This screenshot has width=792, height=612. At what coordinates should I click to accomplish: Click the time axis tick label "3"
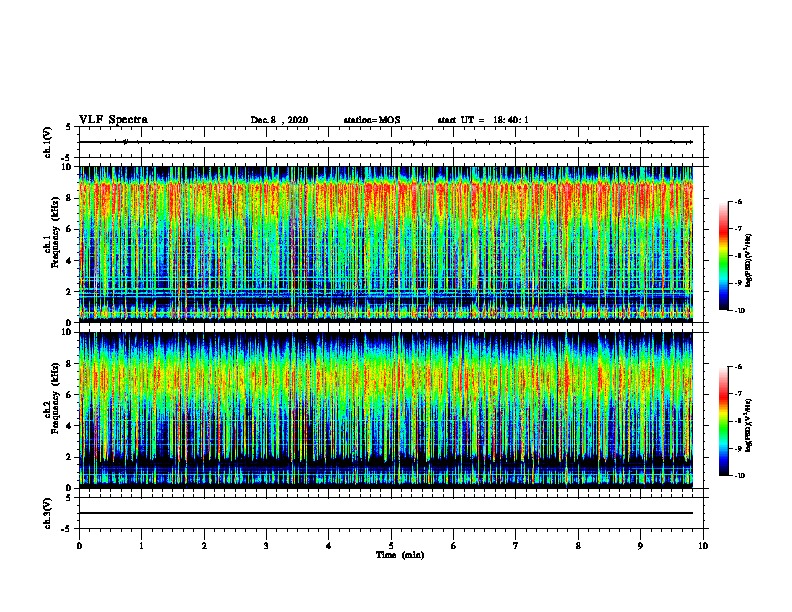click(x=266, y=545)
